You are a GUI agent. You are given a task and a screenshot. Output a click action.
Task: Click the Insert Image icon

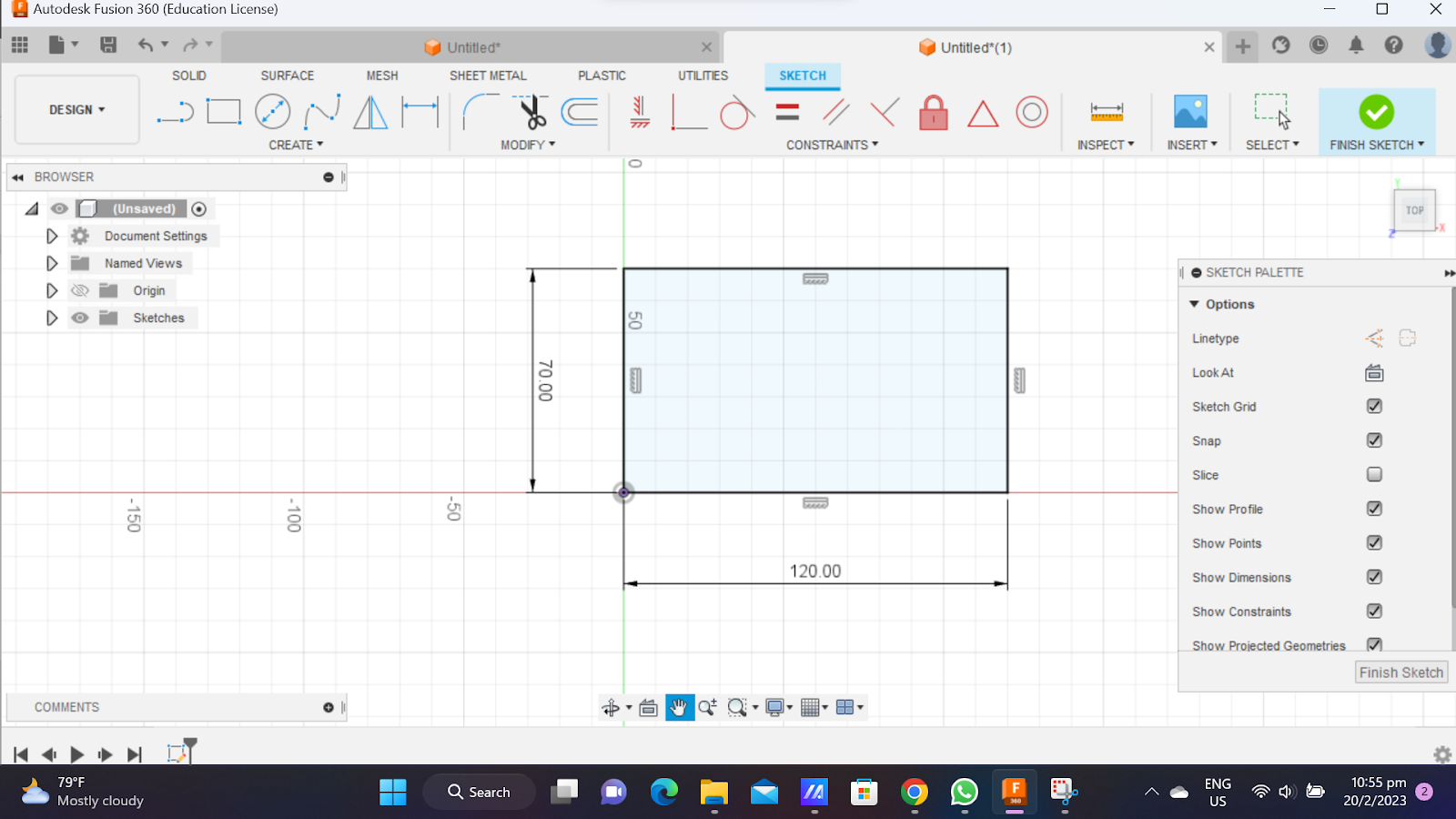coord(1190,112)
